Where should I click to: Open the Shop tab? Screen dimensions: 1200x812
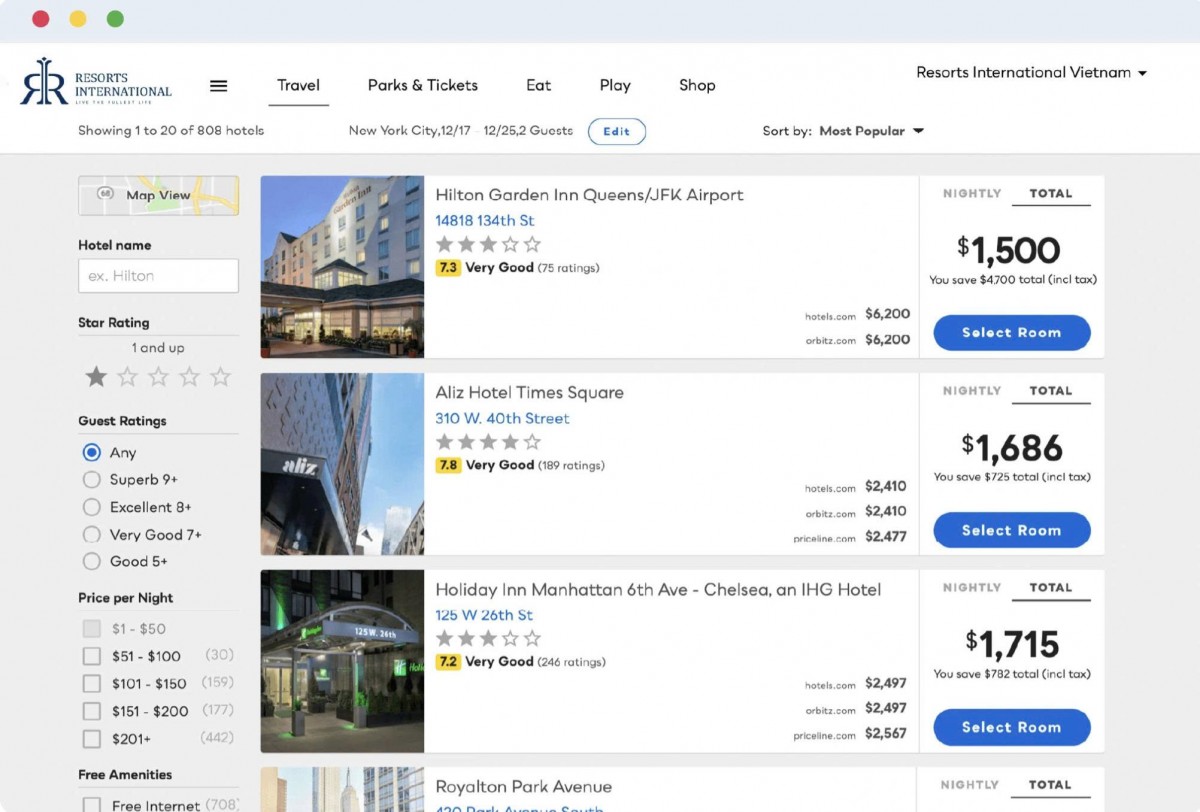click(x=697, y=85)
